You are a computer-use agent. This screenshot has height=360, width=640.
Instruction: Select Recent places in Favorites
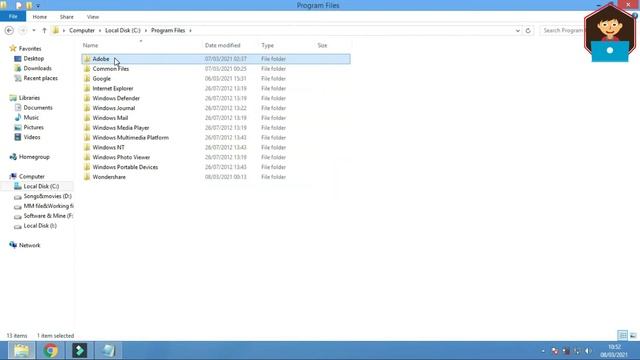pos(40,78)
